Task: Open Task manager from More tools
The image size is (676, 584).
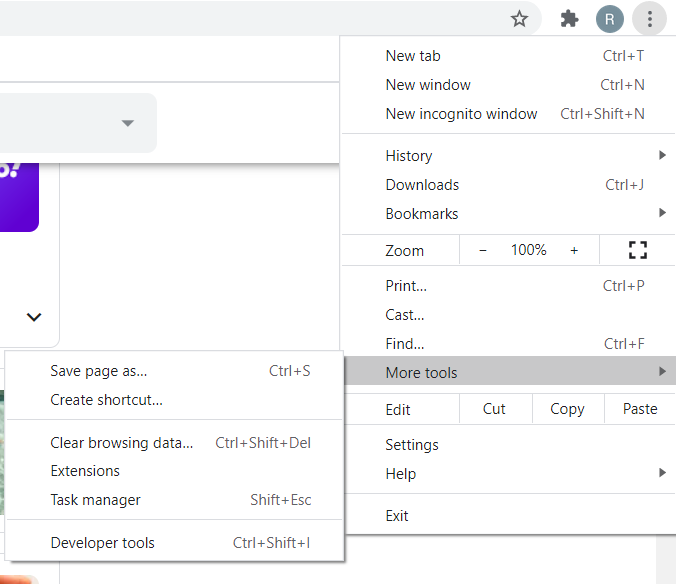Action: coord(96,500)
